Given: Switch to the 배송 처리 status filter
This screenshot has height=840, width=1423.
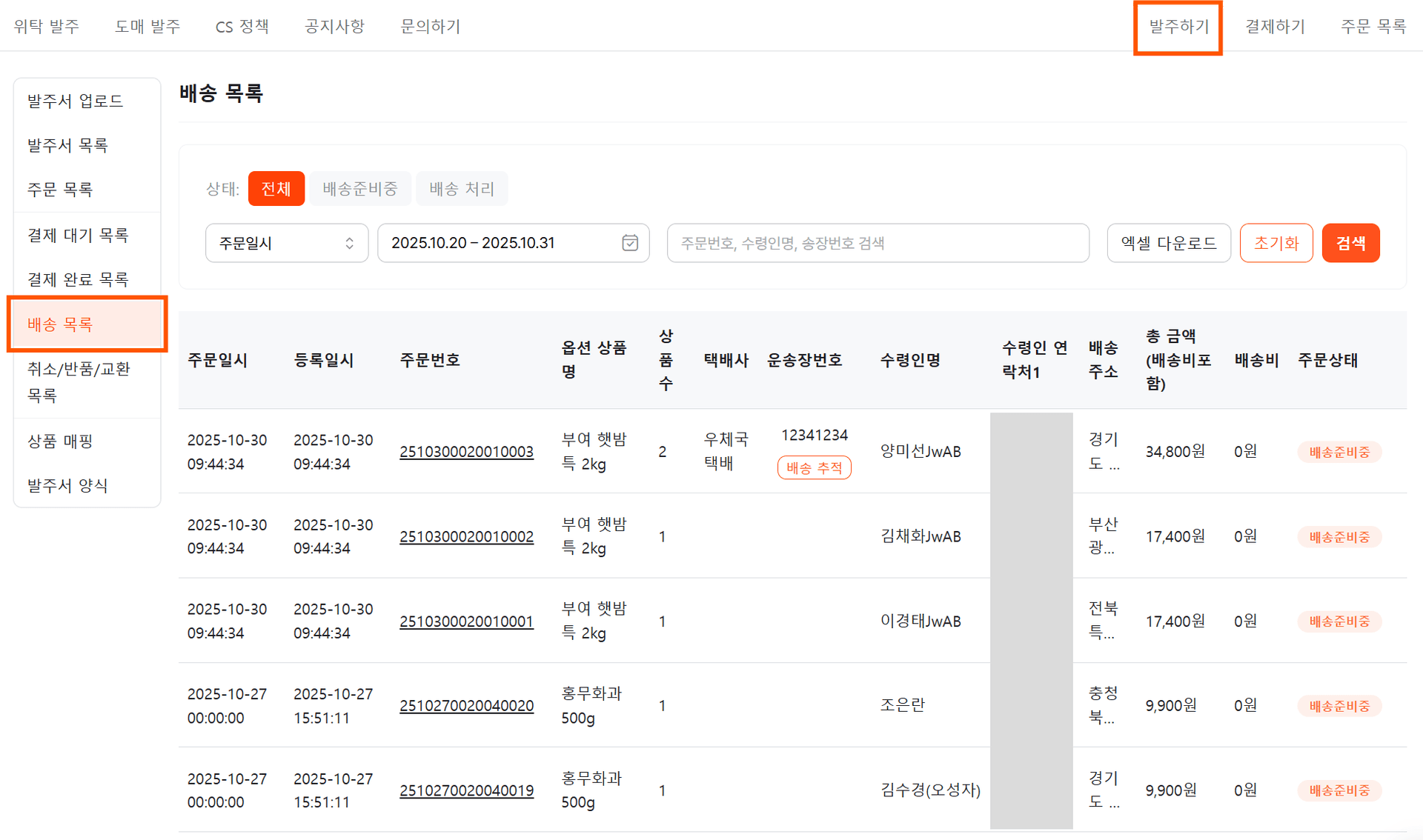Looking at the screenshot, I should [x=462, y=188].
